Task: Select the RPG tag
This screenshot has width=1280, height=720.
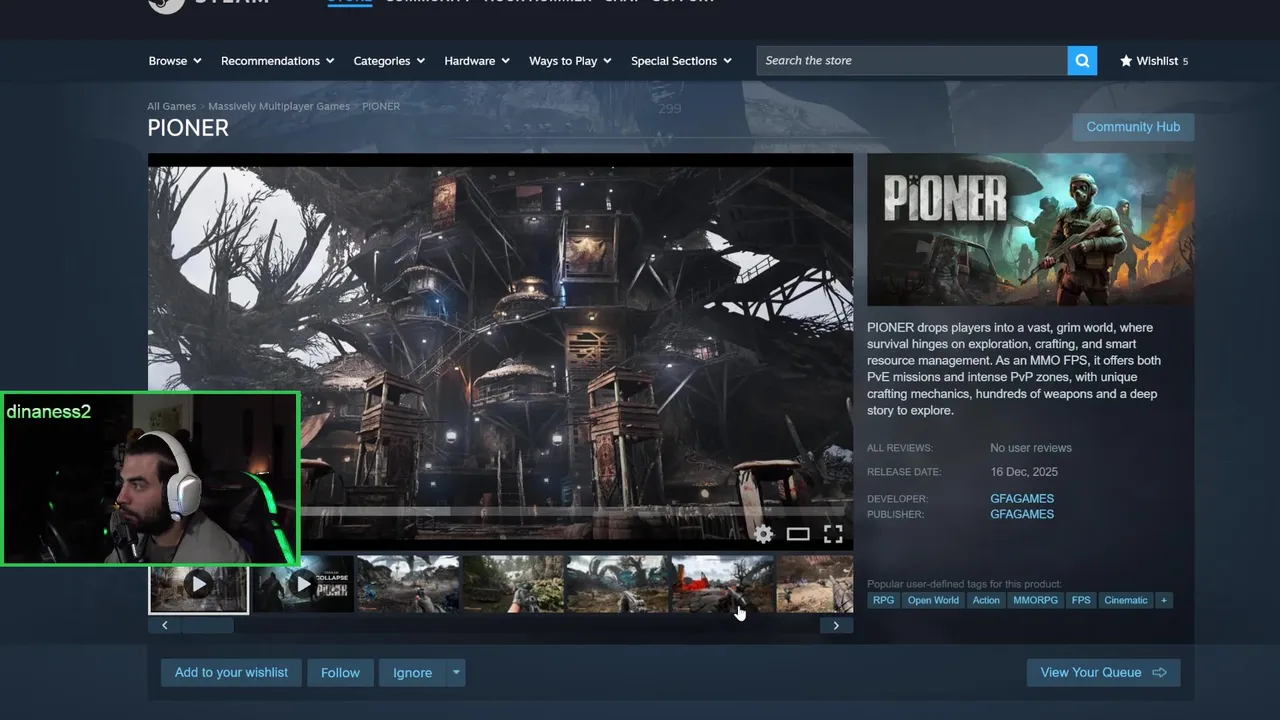Action: (883, 600)
